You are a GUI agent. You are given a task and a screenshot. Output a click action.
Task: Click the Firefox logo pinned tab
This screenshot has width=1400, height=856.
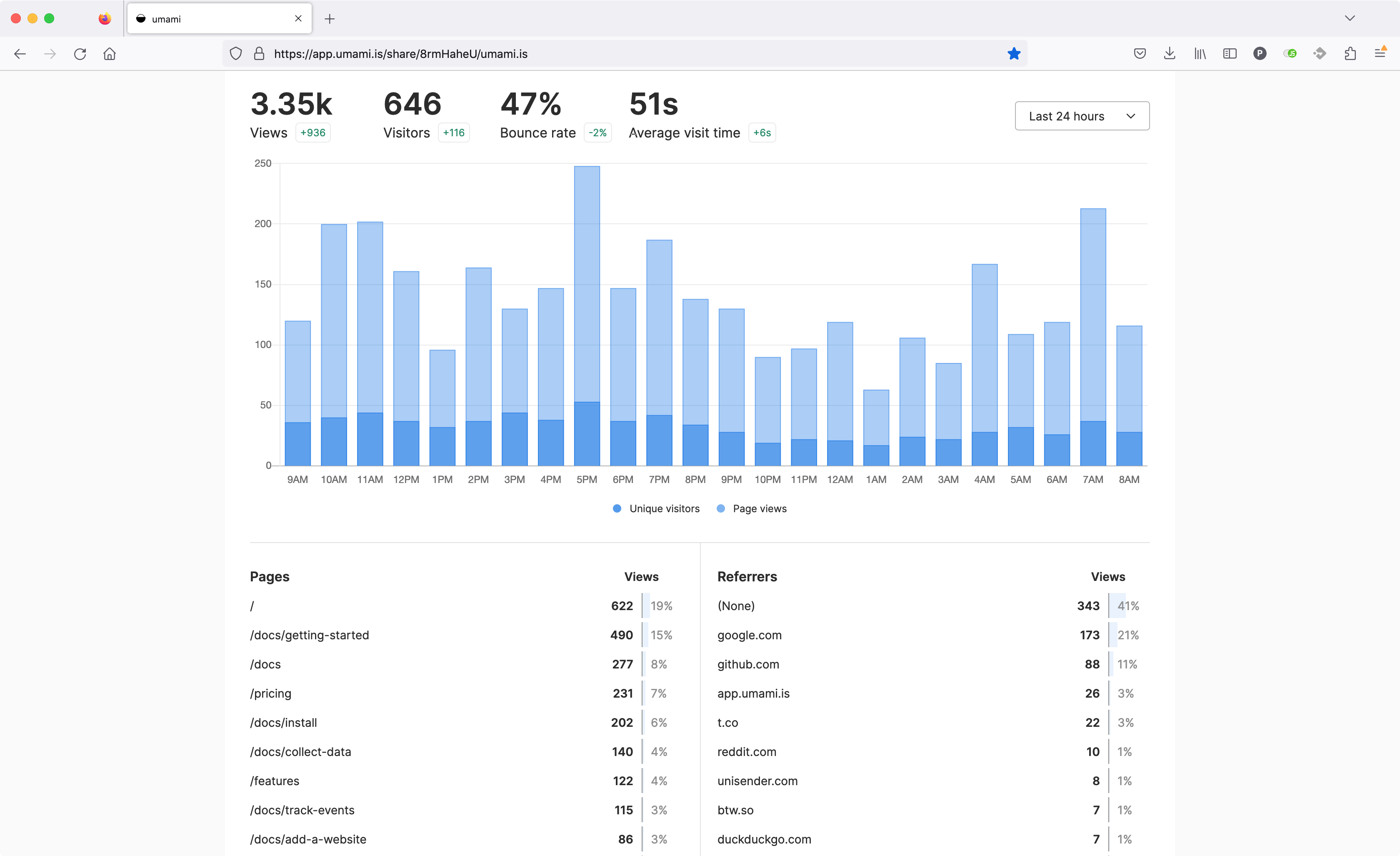coord(105,19)
